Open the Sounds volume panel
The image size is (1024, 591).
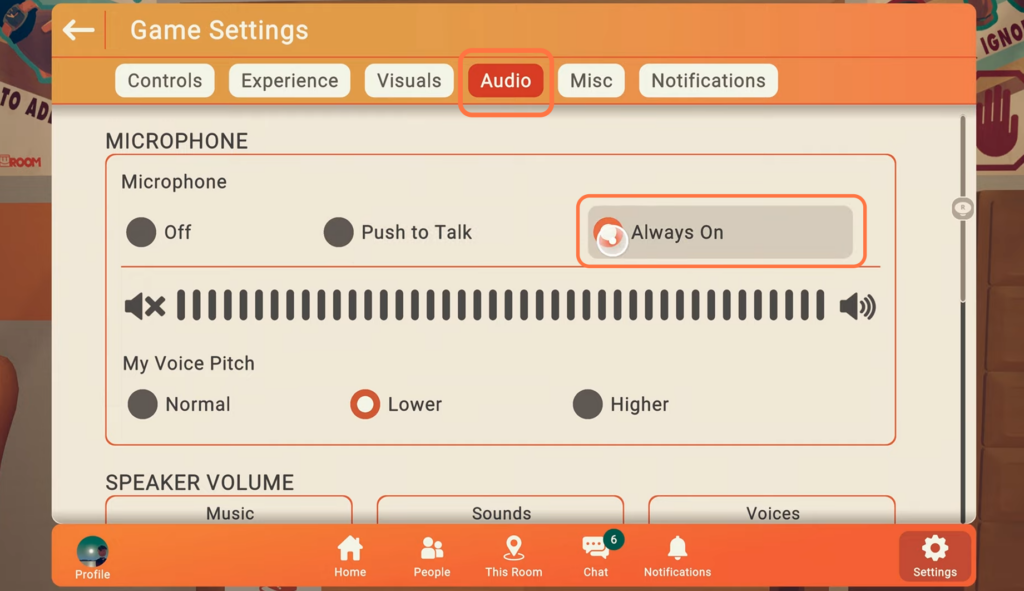pos(501,510)
